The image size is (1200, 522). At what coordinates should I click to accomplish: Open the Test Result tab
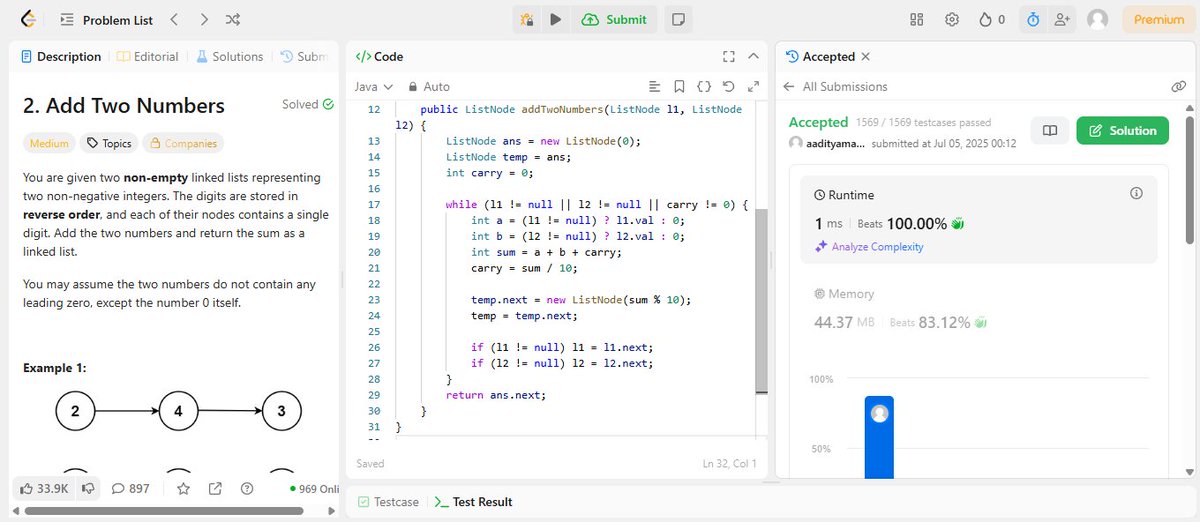click(473, 502)
